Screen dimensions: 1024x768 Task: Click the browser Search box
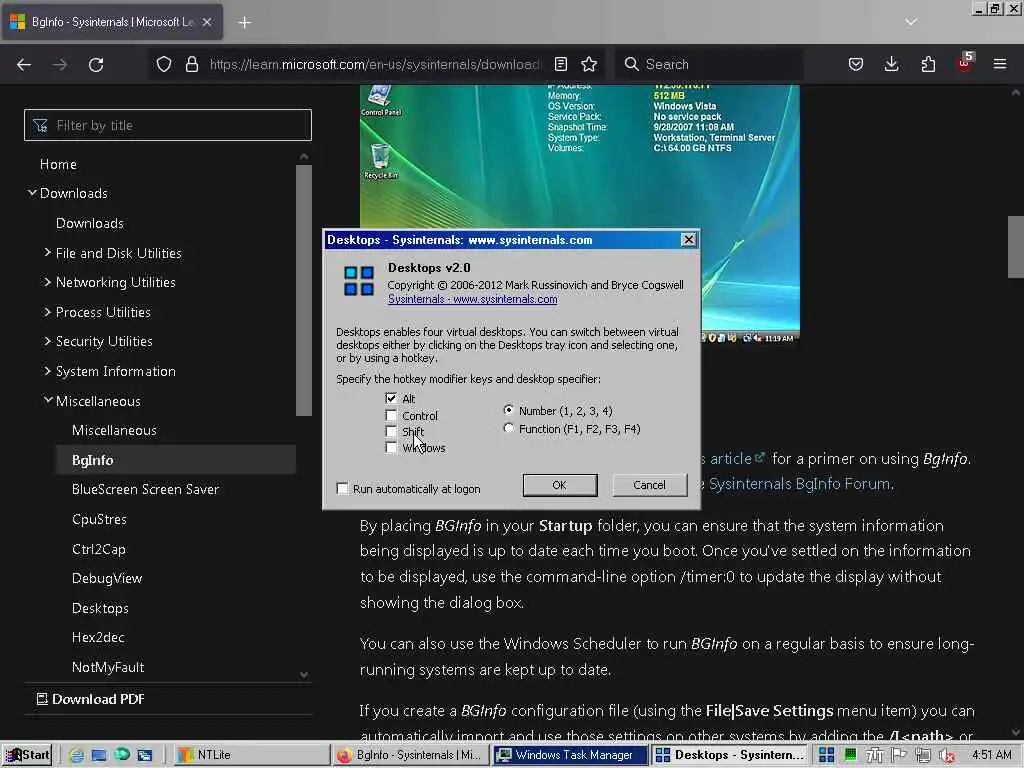(x=709, y=64)
